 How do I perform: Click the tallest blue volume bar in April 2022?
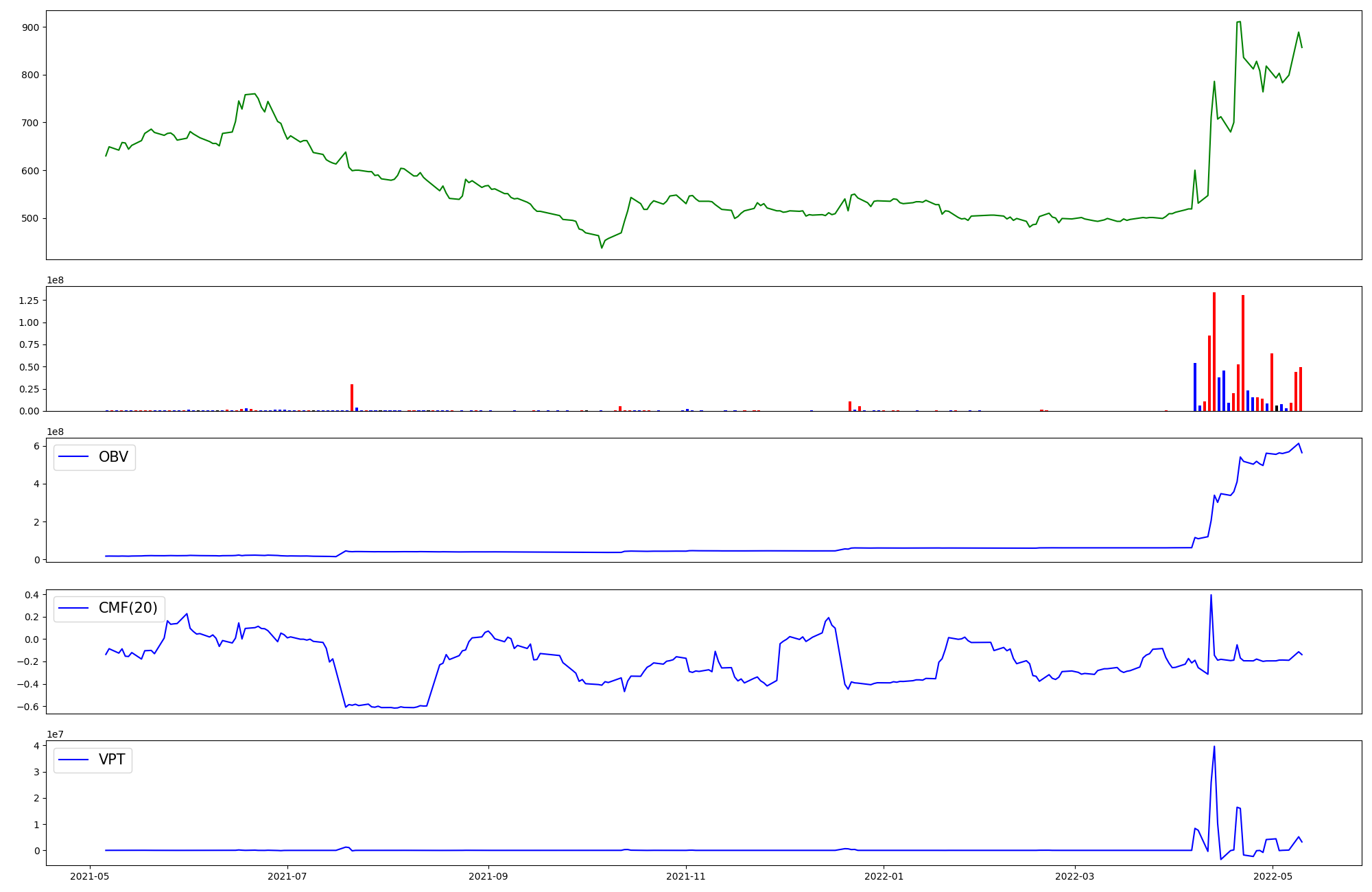click(x=1194, y=387)
